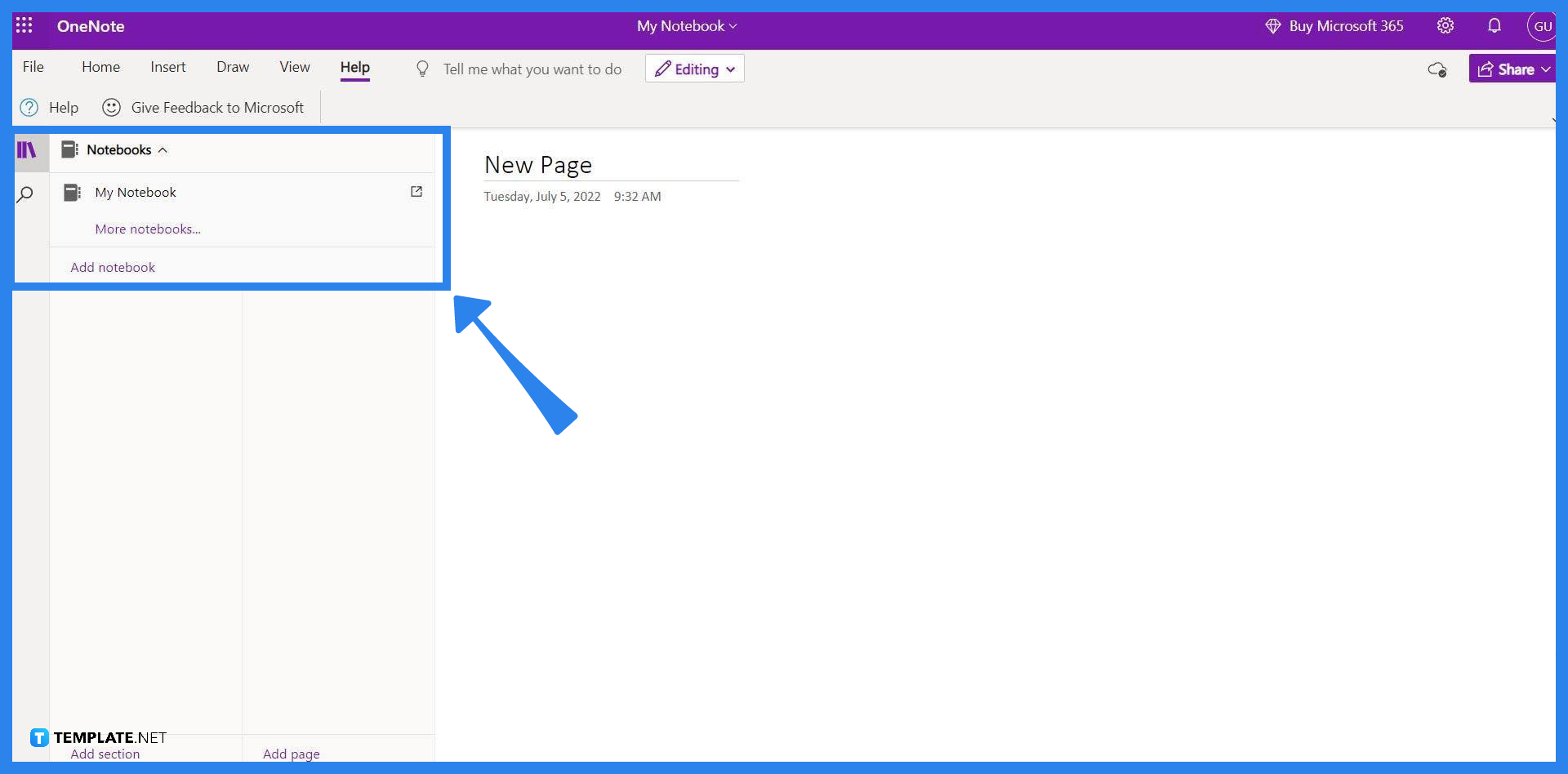The image size is (1568, 774).
Task: Open the Microsoft 365 app launcher
Action: 24,25
